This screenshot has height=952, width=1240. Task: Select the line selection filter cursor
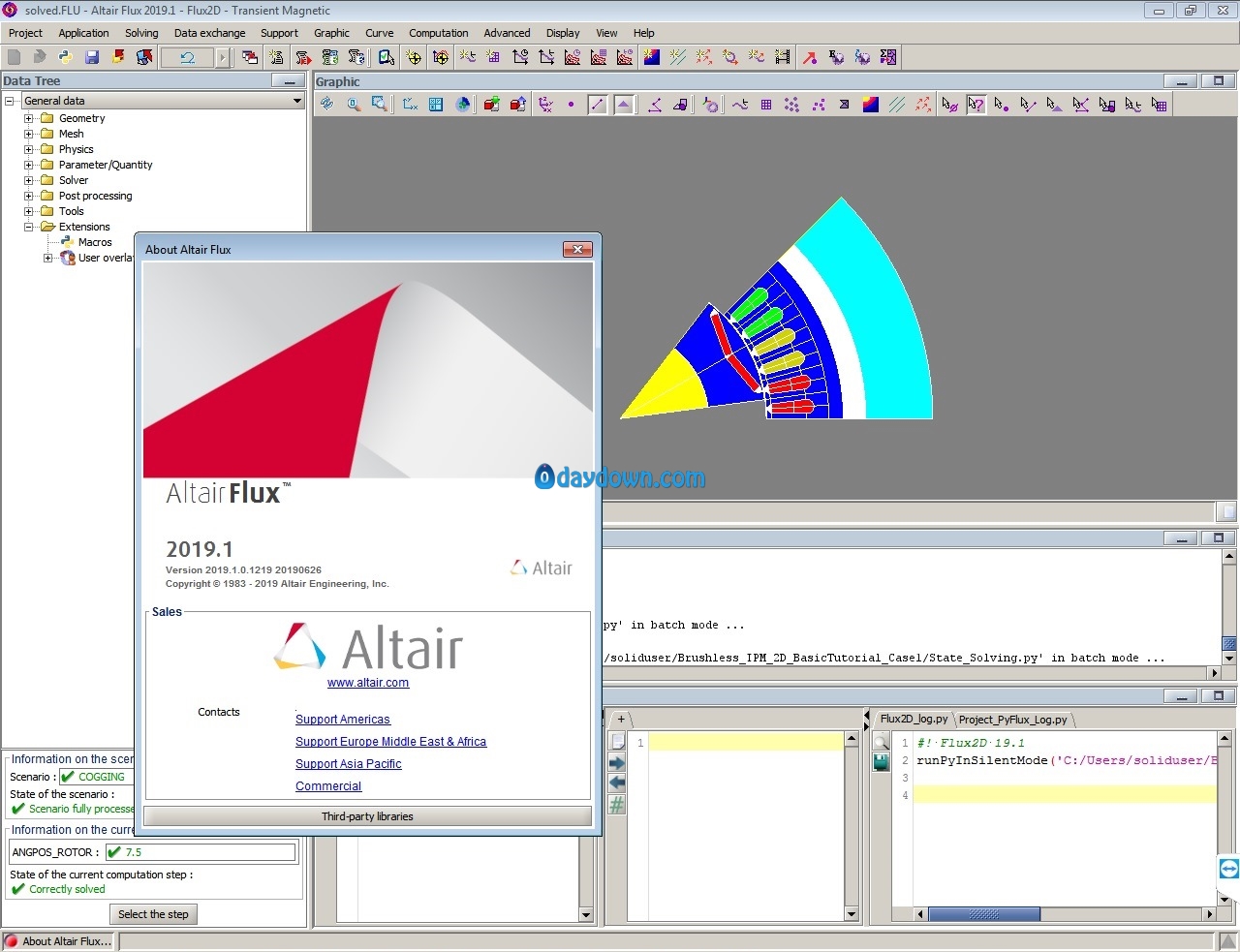pos(1028,105)
